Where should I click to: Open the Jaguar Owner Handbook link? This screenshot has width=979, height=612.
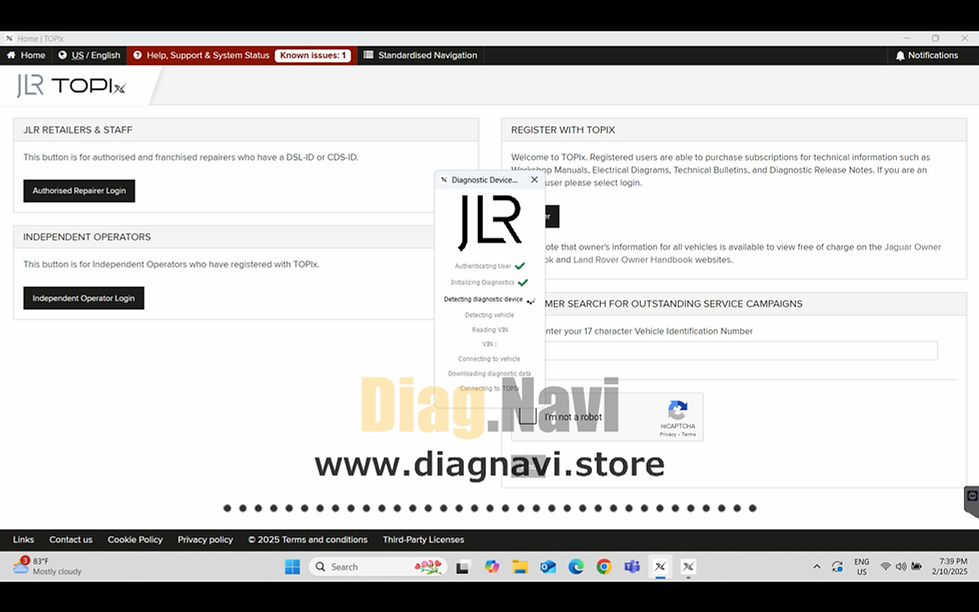pyautogui.click(x=912, y=247)
